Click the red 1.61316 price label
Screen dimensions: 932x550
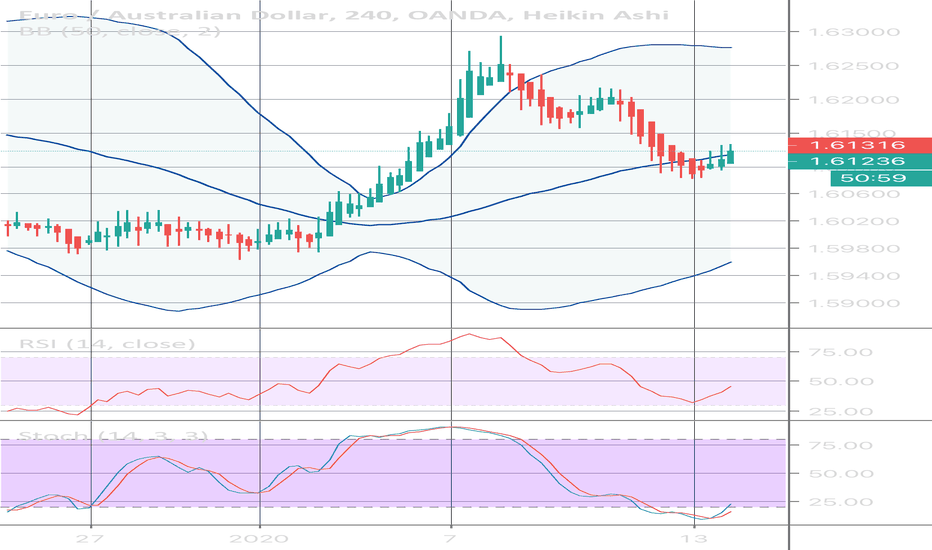pyautogui.click(x=859, y=145)
